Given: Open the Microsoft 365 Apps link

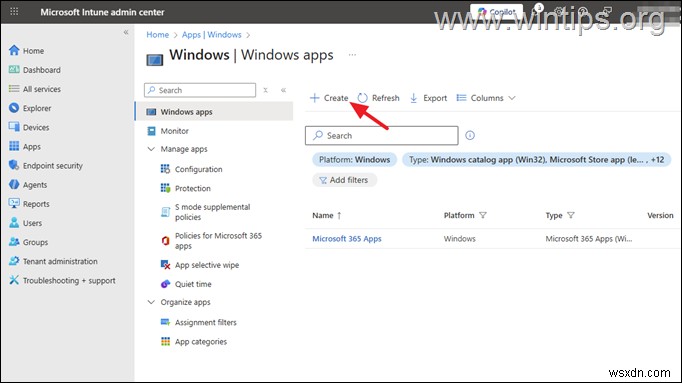Looking at the screenshot, I should coord(347,239).
